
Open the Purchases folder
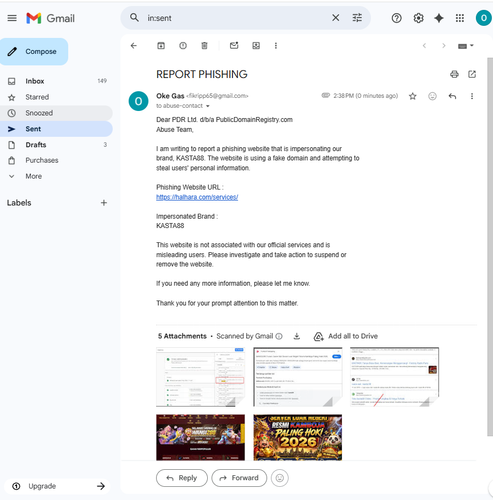(x=56, y=160)
